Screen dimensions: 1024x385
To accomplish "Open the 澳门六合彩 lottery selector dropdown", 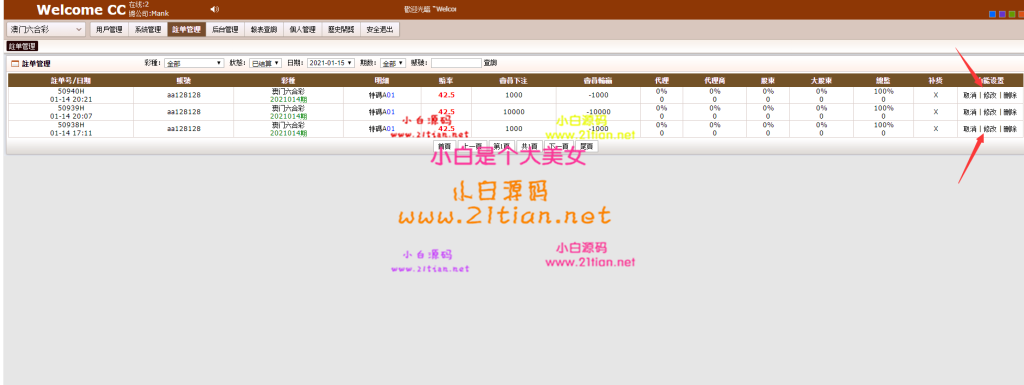I will pos(46,29).
